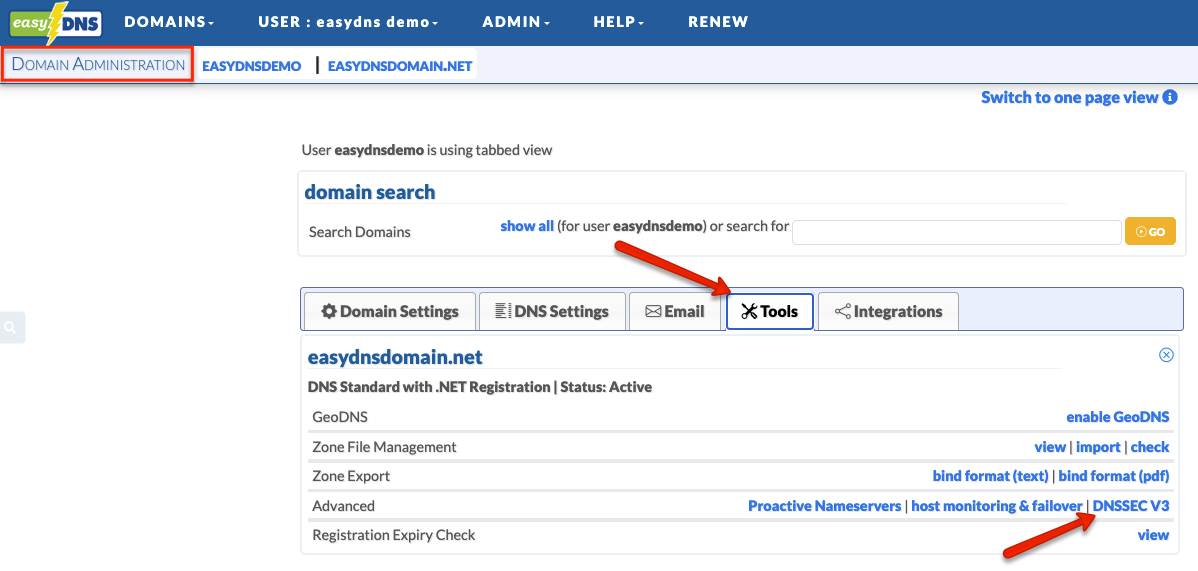Screen dimensions: 1198x571
Task: Click check for Zone File Management
Action: pyautogui.click(x=1150, y=446)
